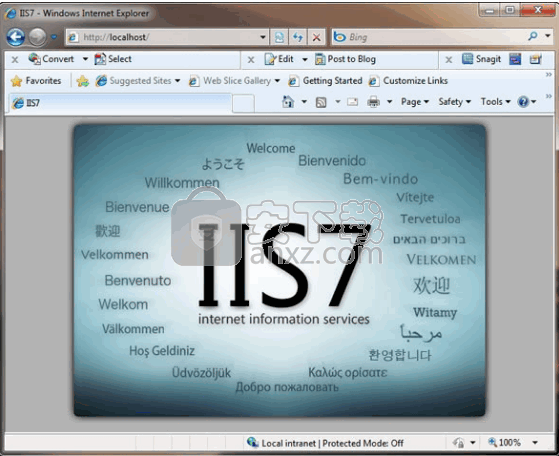559x456 pixels.
Task: Click the Snagit capture button
Action: [x=482, y=59]
